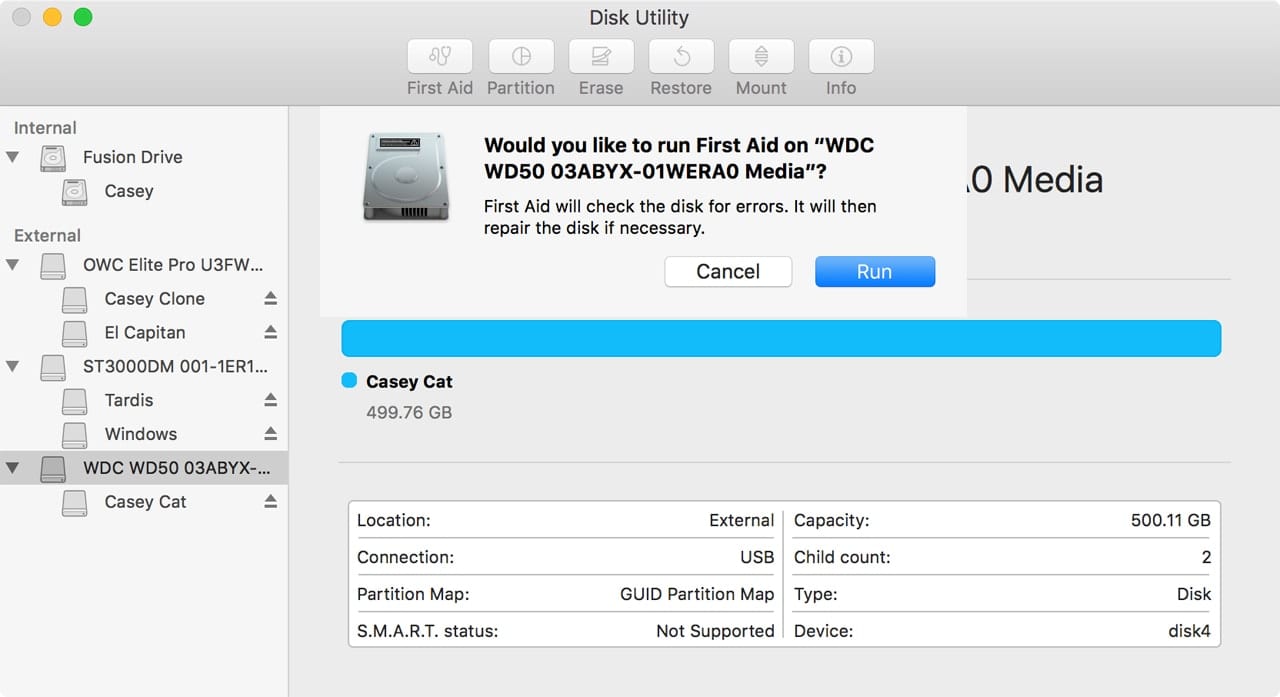Eject the Tardis volume

(x=270, y=400)
